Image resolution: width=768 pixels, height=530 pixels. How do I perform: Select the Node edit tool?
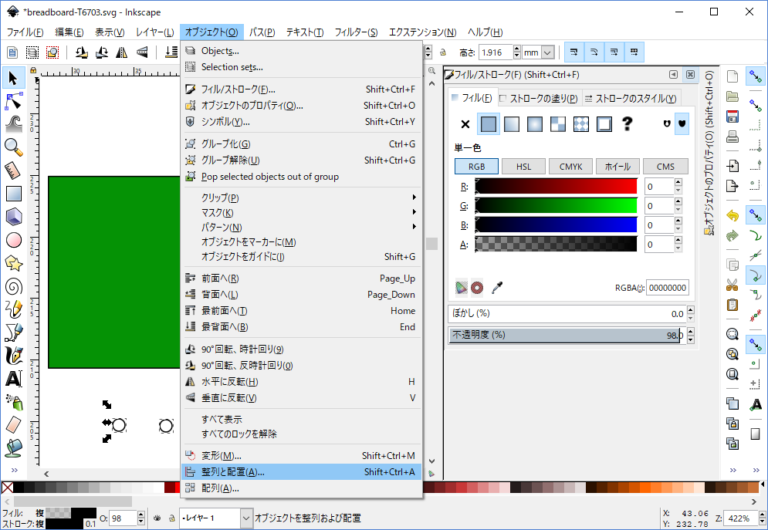pos(14,101)
